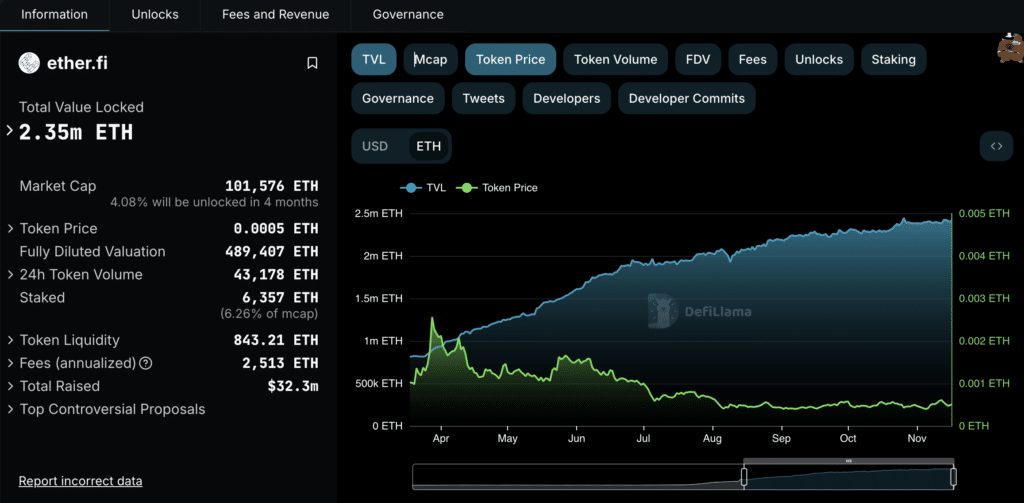This screenshot has height=503, width=1024.
Task: Click the llama avatar in the corner
Action: pyautogui.click(x=1009, y=48)
